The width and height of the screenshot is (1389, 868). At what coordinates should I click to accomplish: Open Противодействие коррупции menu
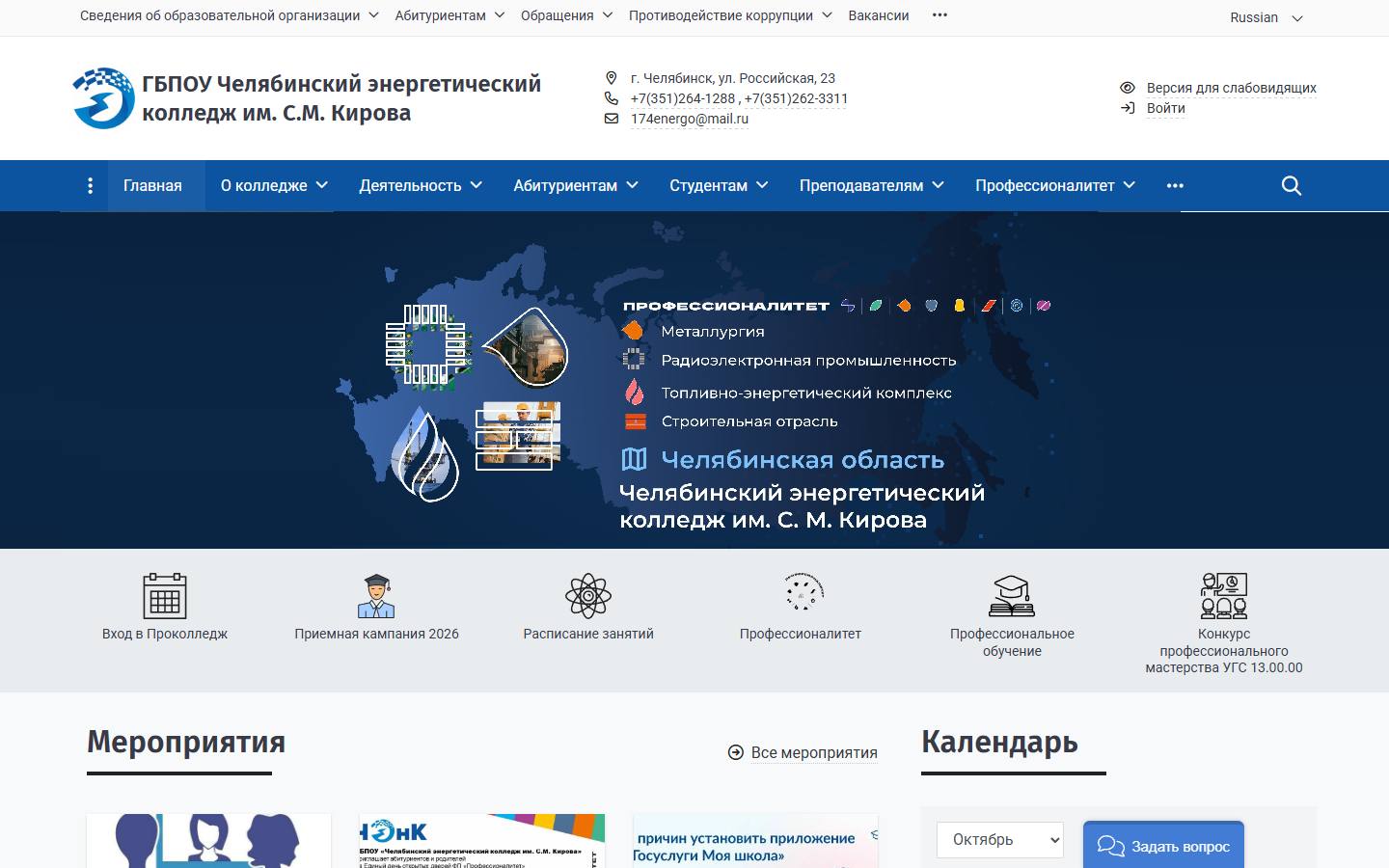731,15
